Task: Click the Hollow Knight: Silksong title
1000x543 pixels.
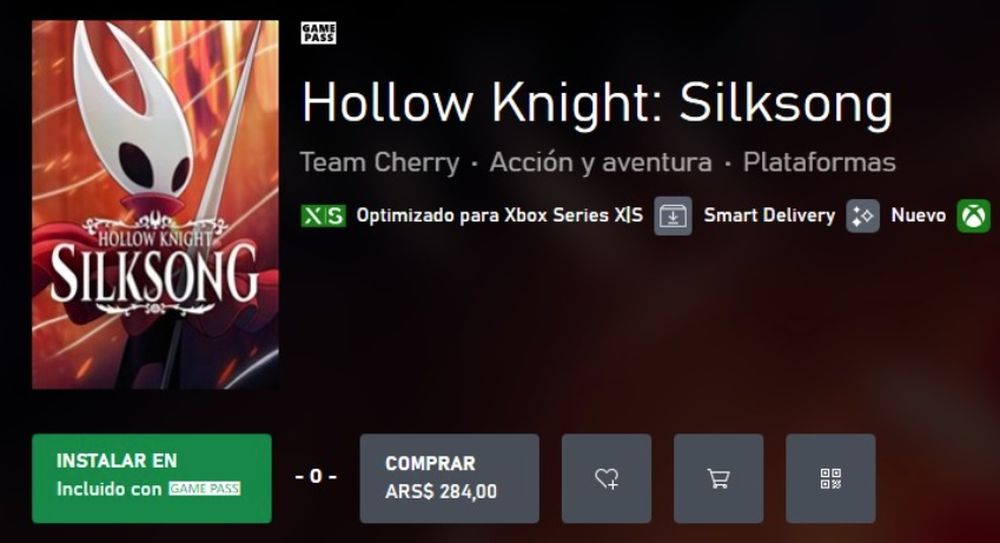Action: pyautogui.click(x=597, y=103)
